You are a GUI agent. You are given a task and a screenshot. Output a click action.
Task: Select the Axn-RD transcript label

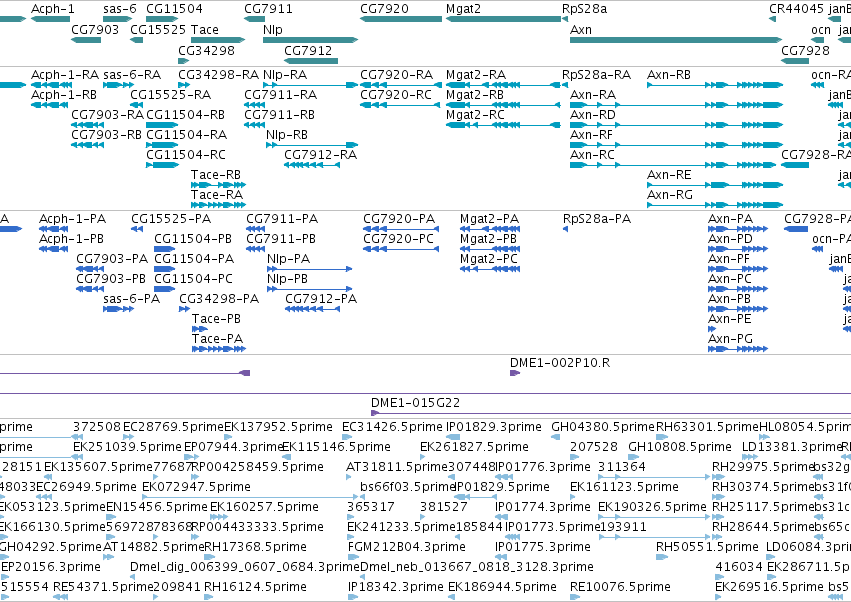coord(593,115)
